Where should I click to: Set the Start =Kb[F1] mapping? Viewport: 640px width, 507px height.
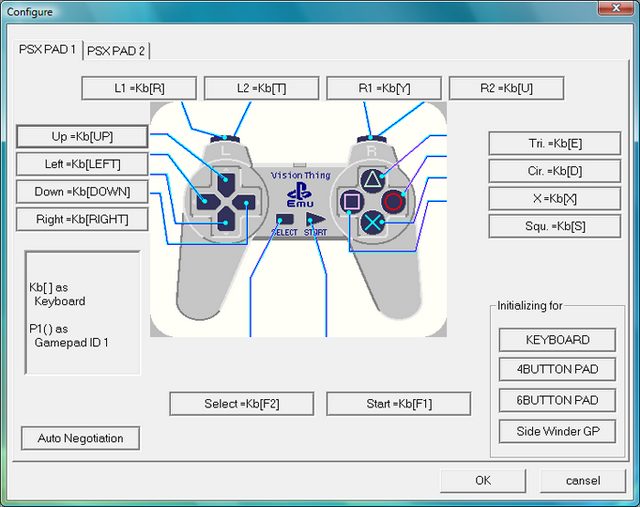coord(399,404)
